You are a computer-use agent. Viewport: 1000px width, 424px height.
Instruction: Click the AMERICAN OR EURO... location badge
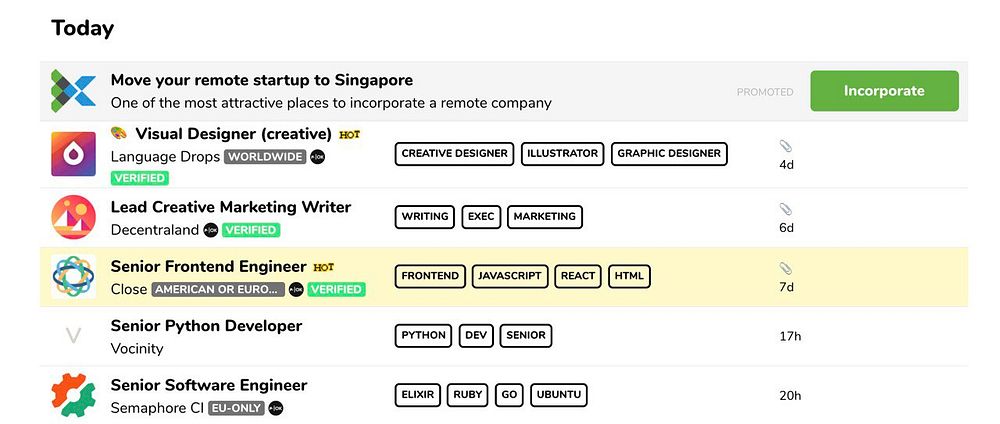tap(218, 289)
